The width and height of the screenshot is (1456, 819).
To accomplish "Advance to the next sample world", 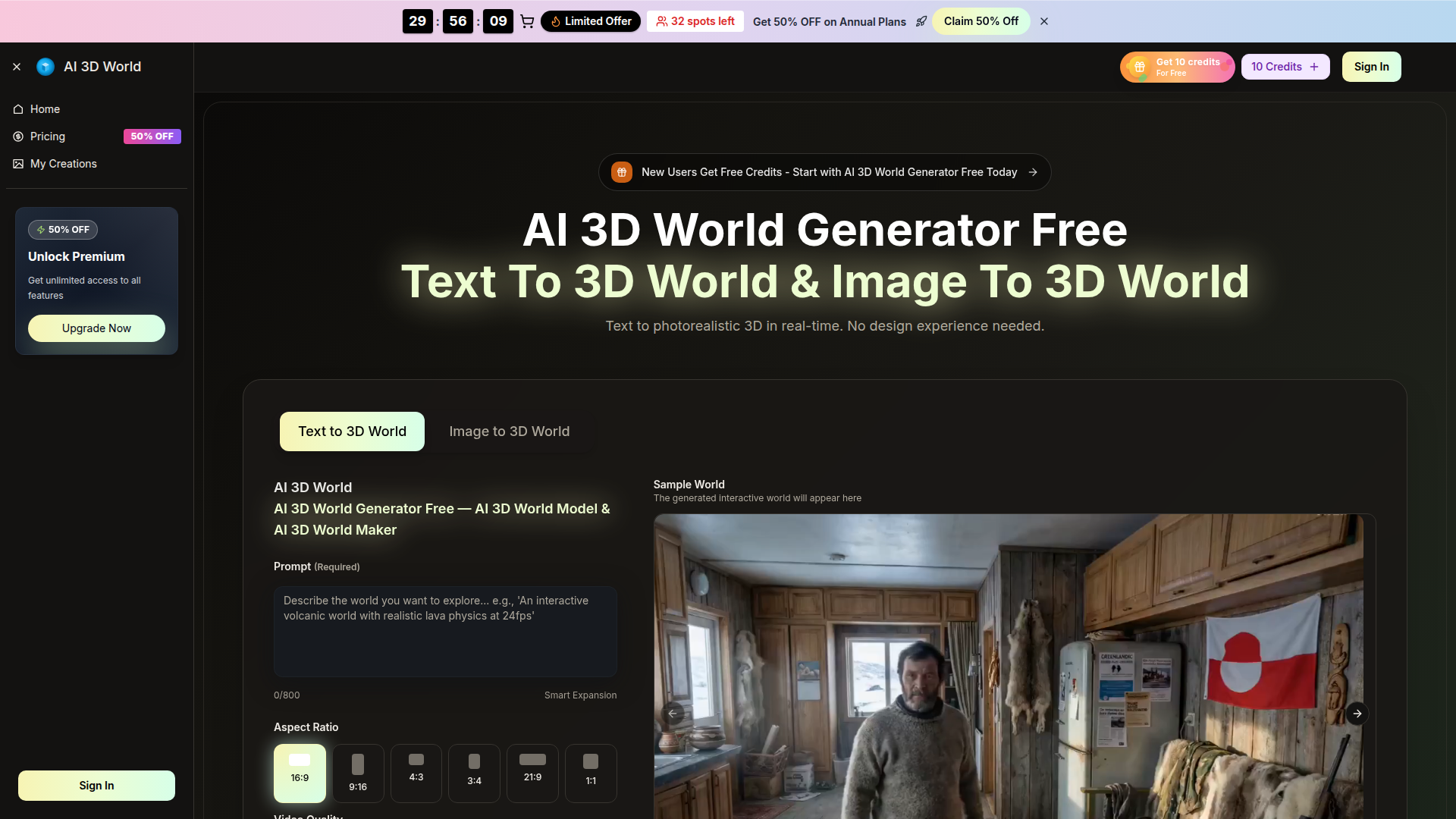I will pyautogui.click(x=1357, y=713).
